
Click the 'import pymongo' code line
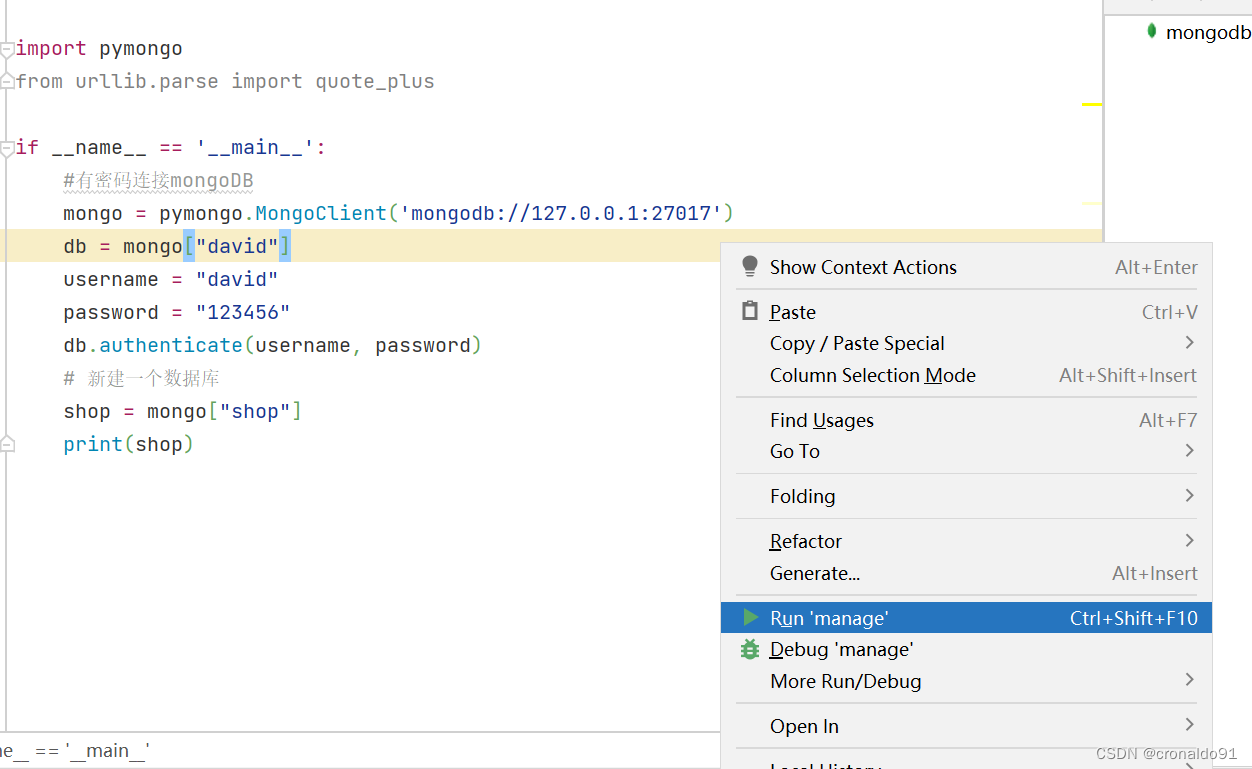(x=99, y=49)
